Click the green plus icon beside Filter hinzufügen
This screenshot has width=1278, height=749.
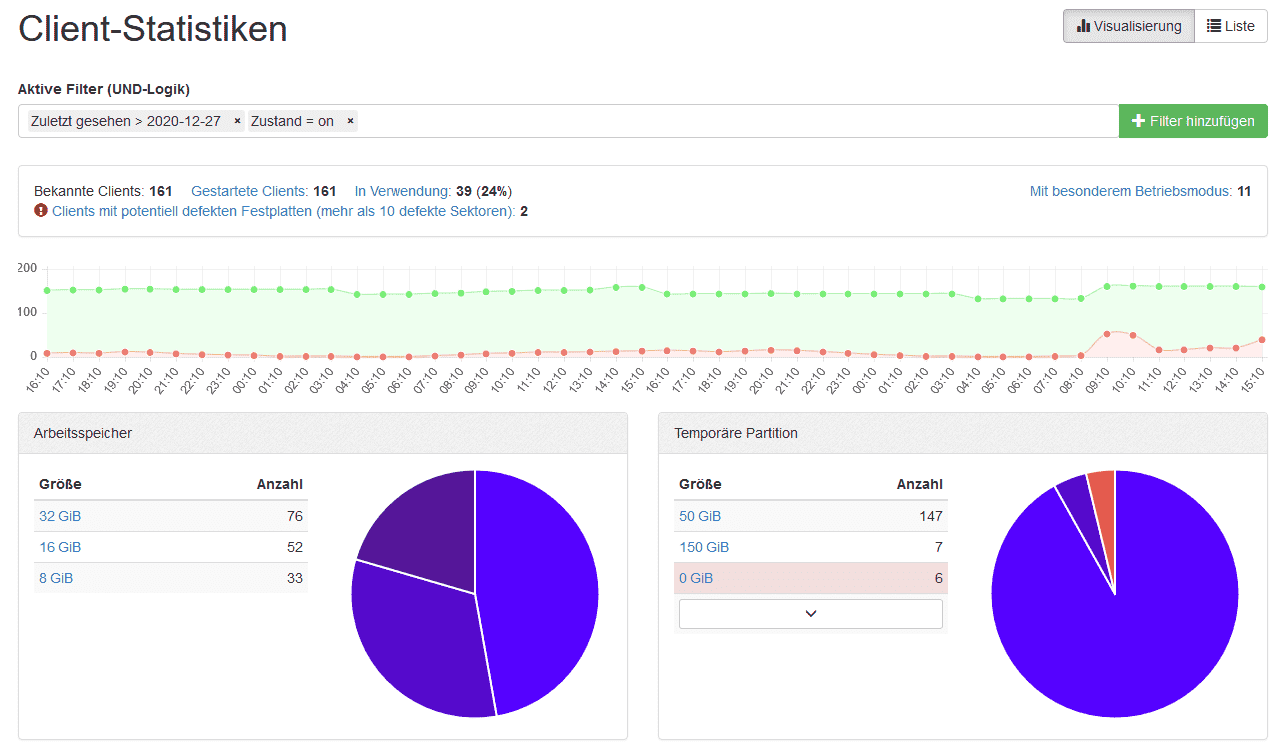click(x=1139, y=120)
